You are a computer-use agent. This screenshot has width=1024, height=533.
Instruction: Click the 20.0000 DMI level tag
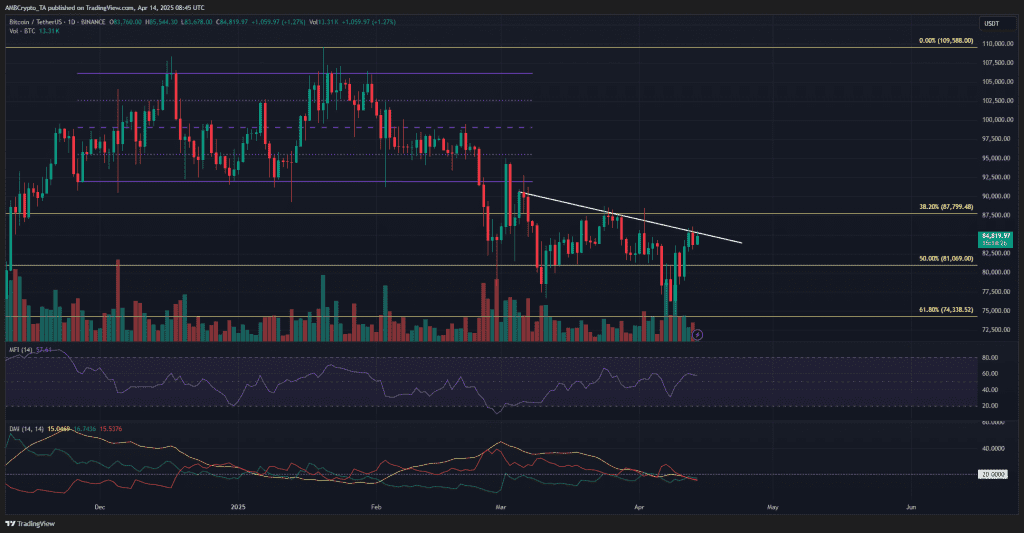point(993,474)
